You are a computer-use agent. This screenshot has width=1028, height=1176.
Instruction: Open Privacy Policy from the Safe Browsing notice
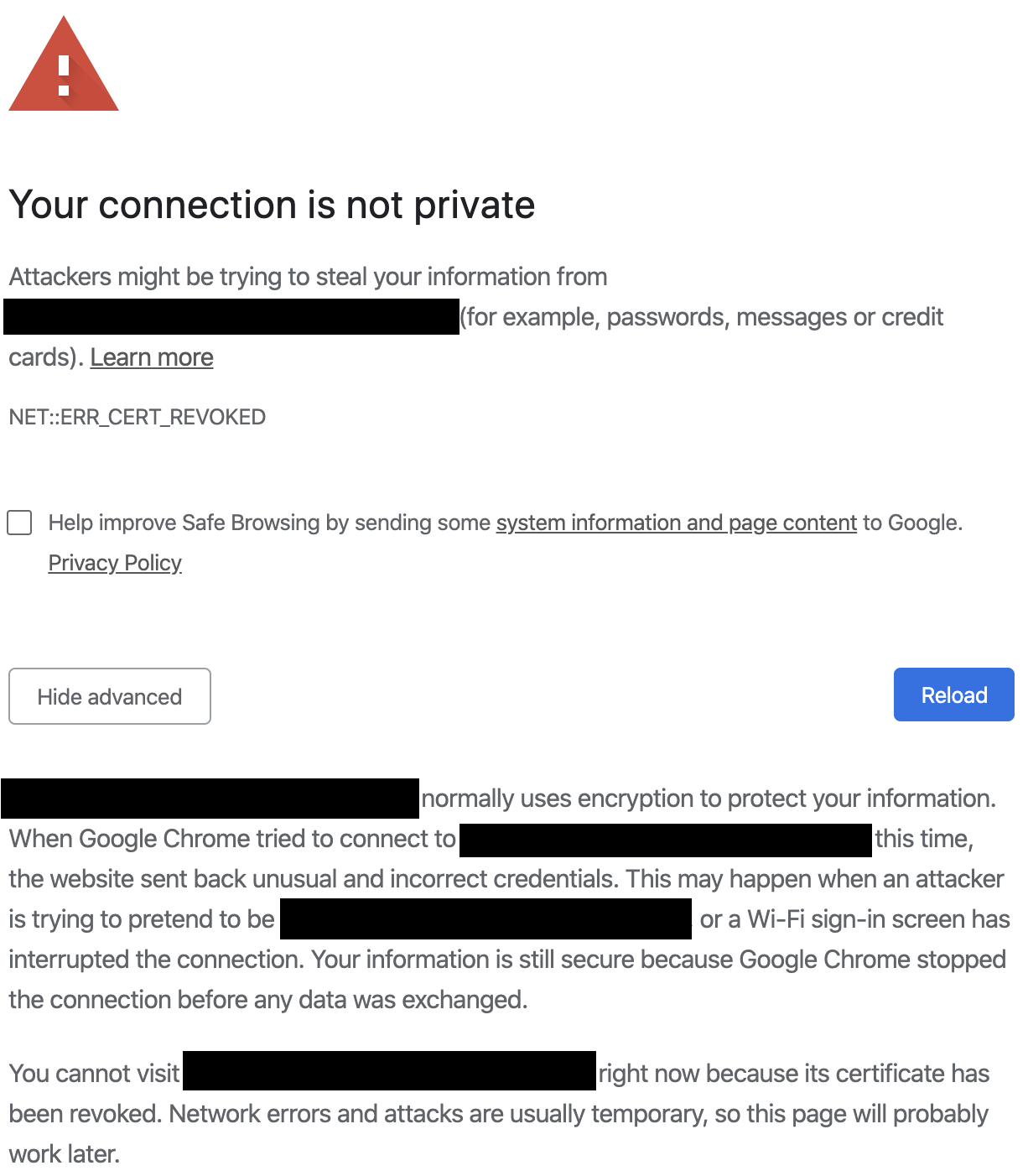[115, 563]
